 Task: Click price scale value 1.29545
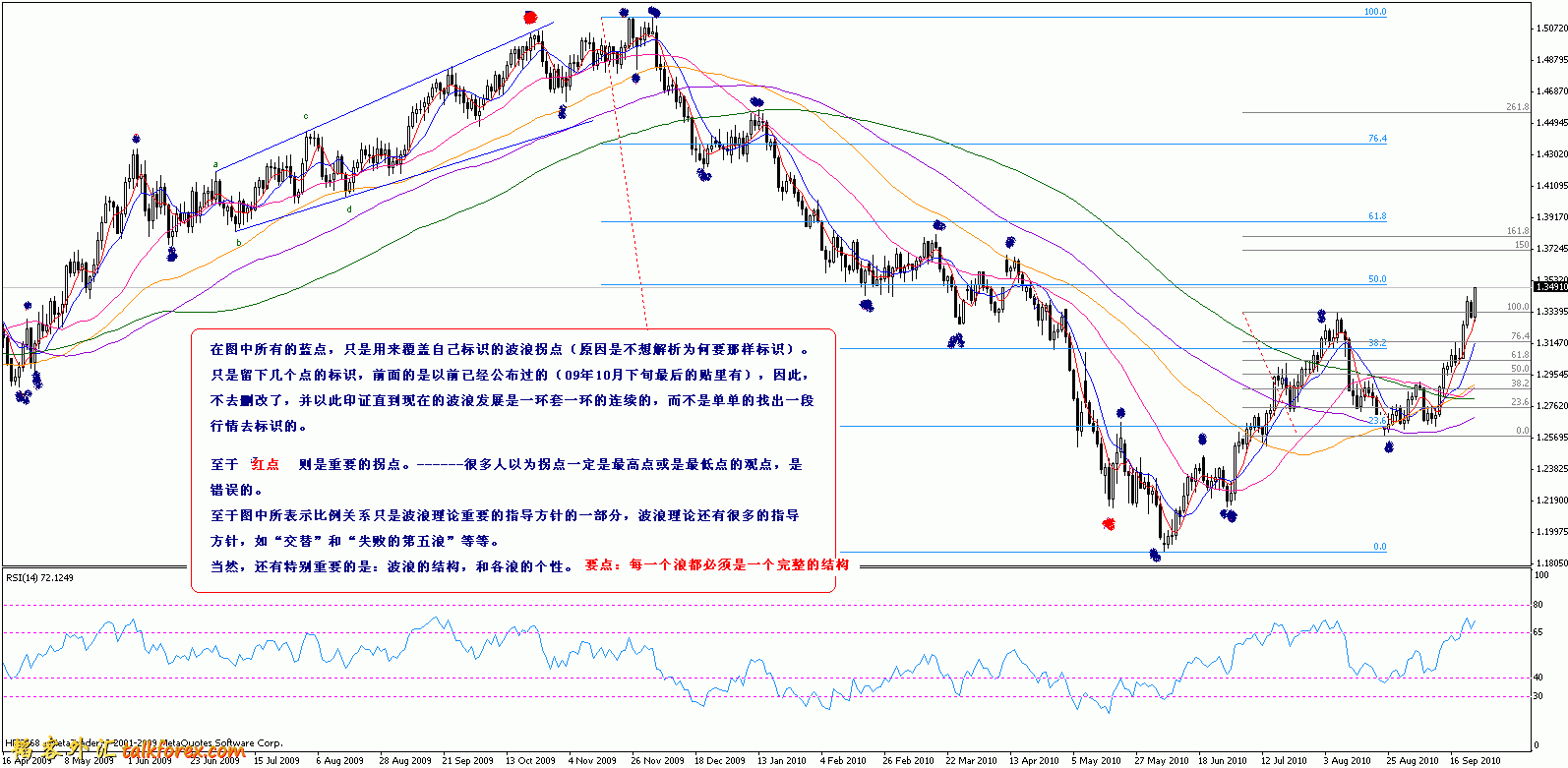pyautogui.click(x=1551, y=375)
